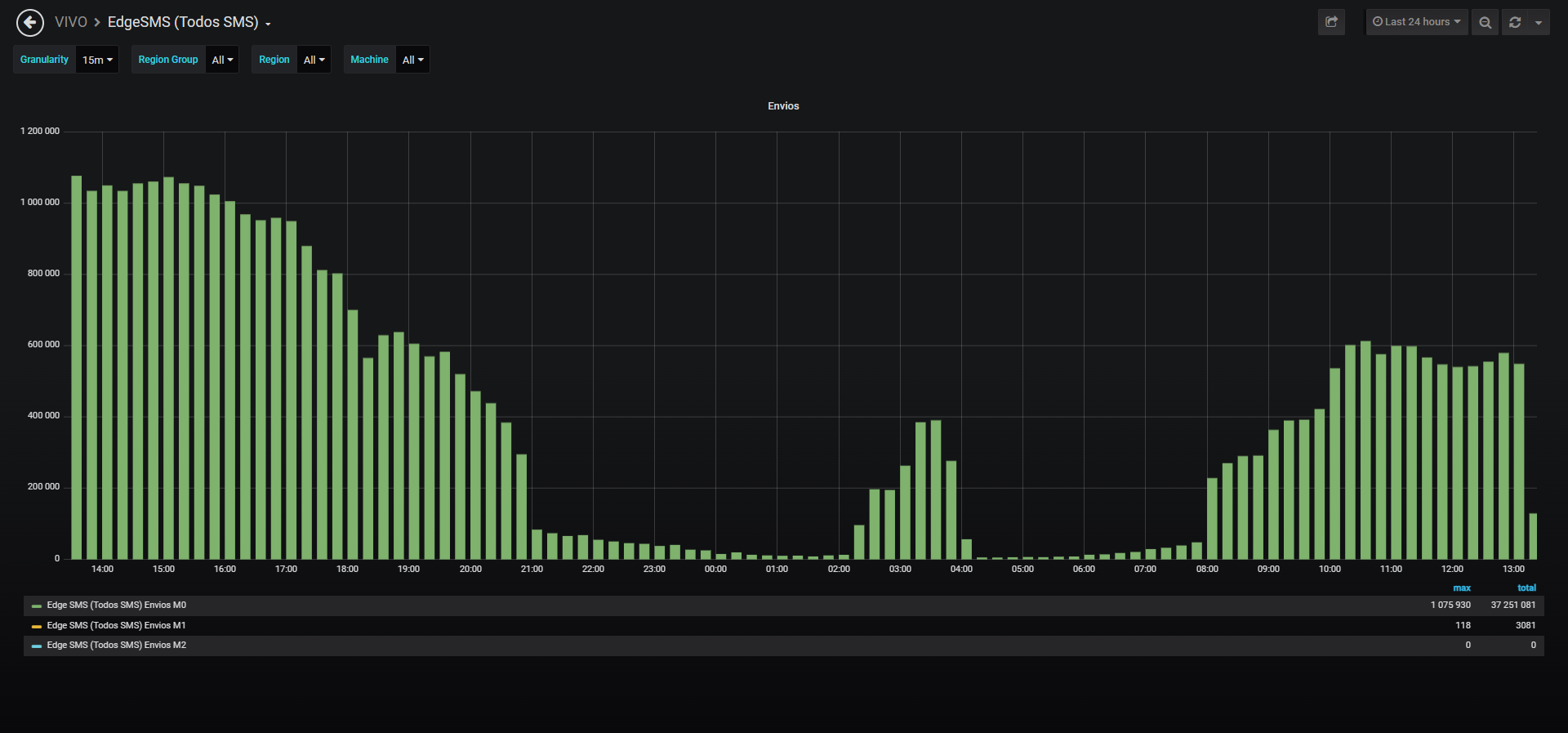Screen dimensions: 1568x733
Task: Click the 10:00 x-axis time label
Action: (x=1330, y=569)
